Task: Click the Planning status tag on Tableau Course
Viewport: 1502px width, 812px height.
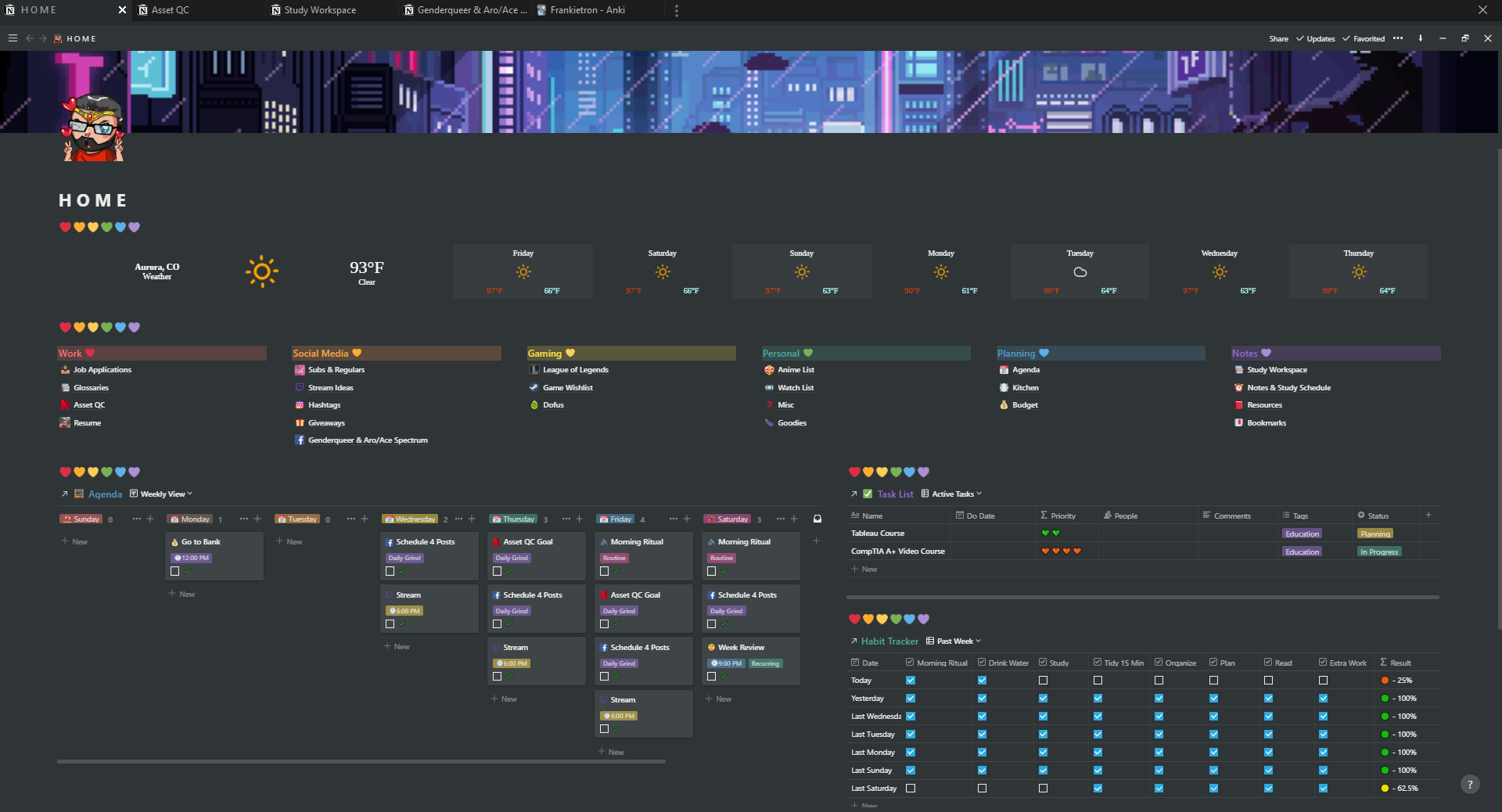Action: tap(1374, 534)
